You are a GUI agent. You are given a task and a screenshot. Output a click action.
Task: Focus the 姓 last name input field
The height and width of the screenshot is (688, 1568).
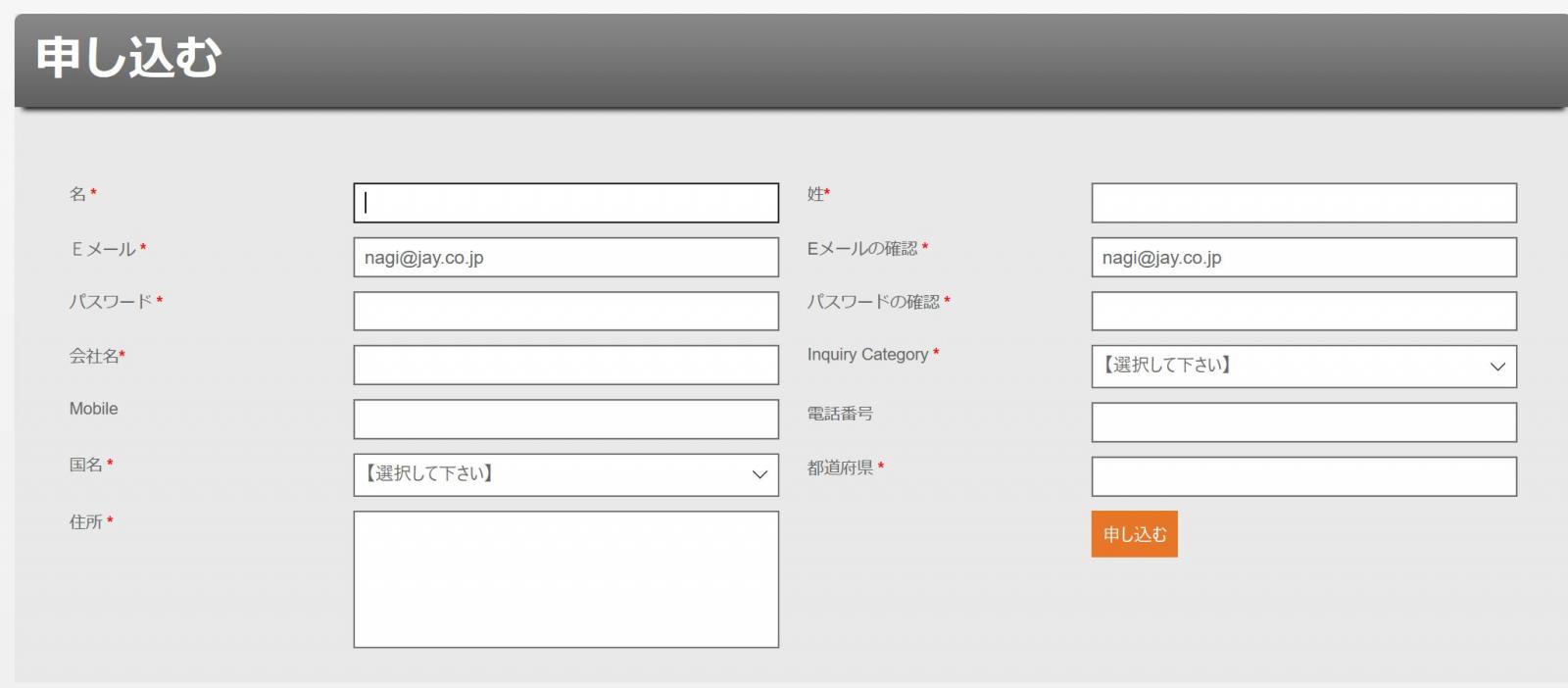1303,203
